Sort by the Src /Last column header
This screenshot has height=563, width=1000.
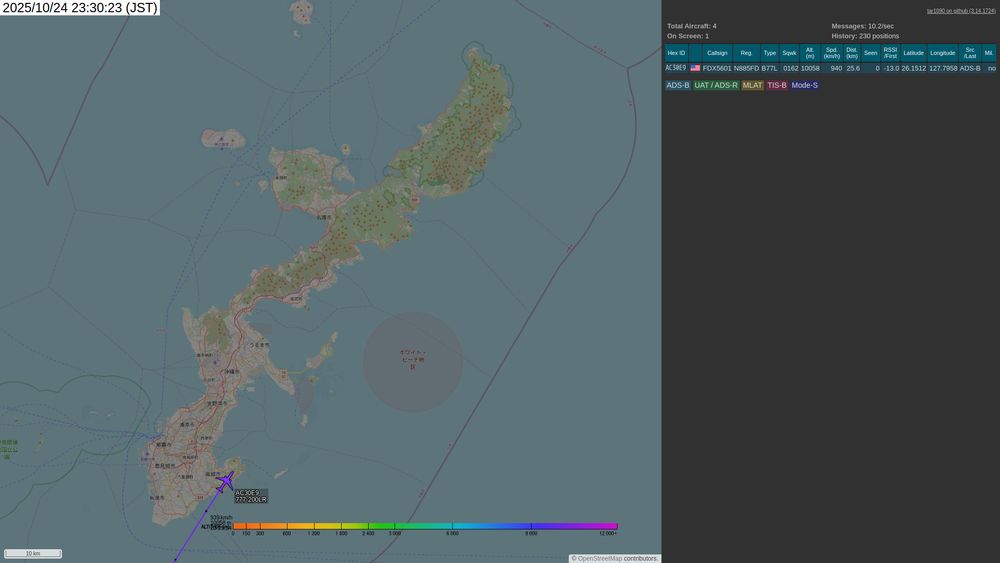click(x=970, y=53)
